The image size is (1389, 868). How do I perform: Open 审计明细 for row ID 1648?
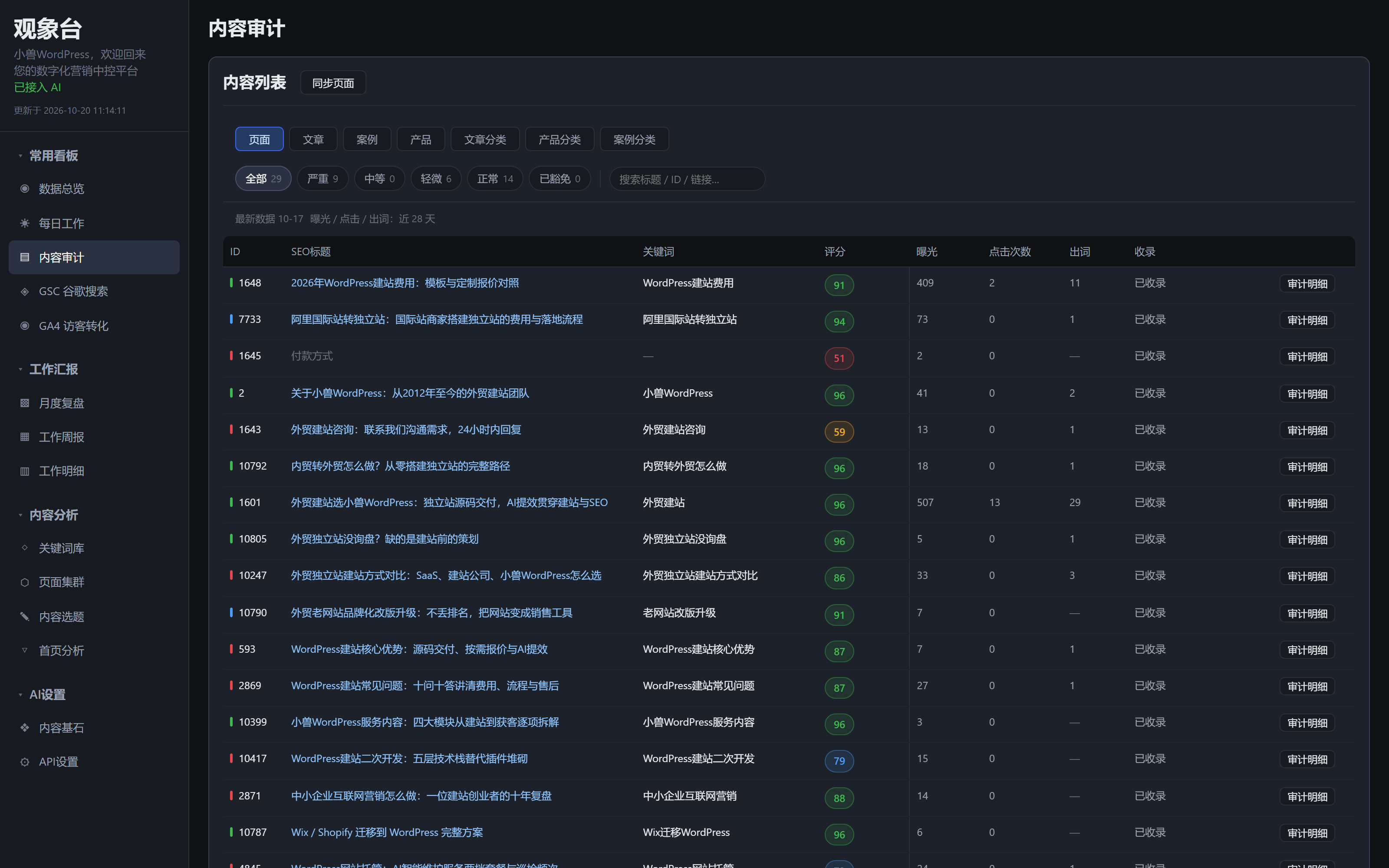pos(1307,283)
